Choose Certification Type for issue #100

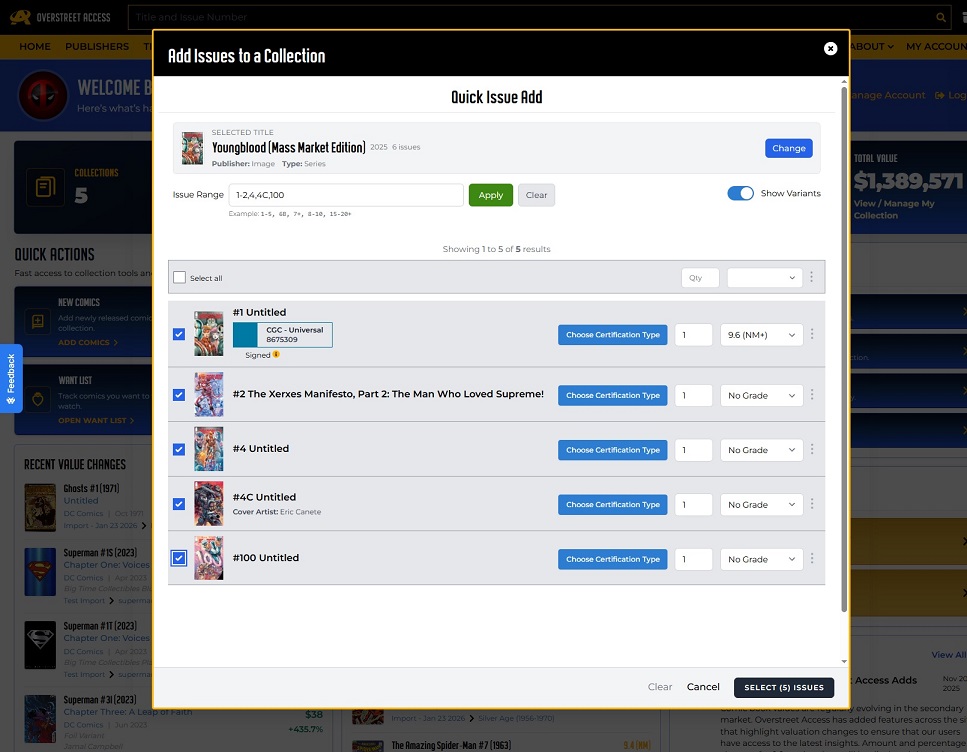tap(612, 559)
